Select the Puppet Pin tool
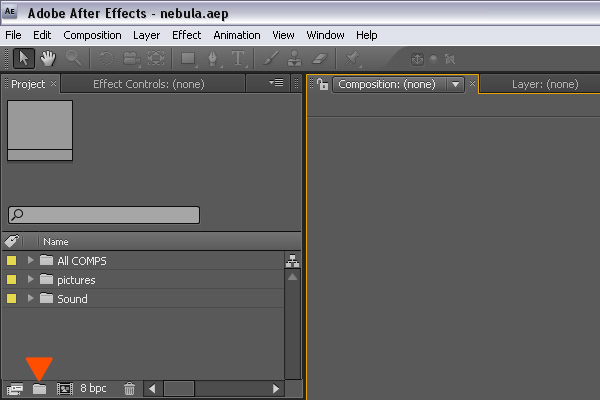 coord(352,59)
